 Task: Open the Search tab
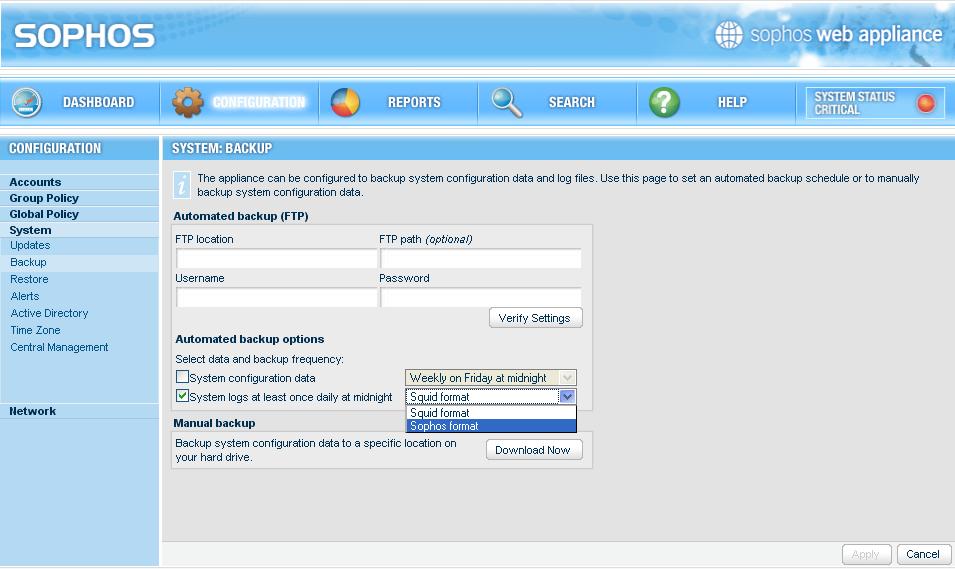coord(557,102)
